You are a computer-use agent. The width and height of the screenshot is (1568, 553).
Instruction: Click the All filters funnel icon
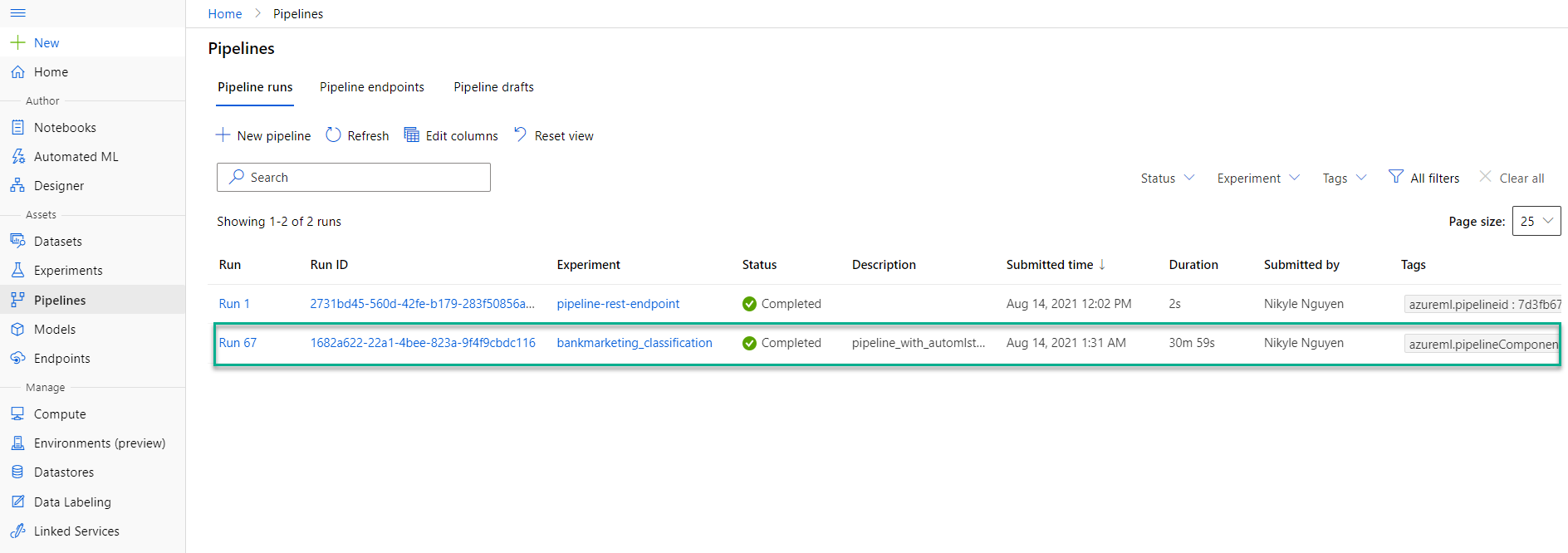[1396, 177]
